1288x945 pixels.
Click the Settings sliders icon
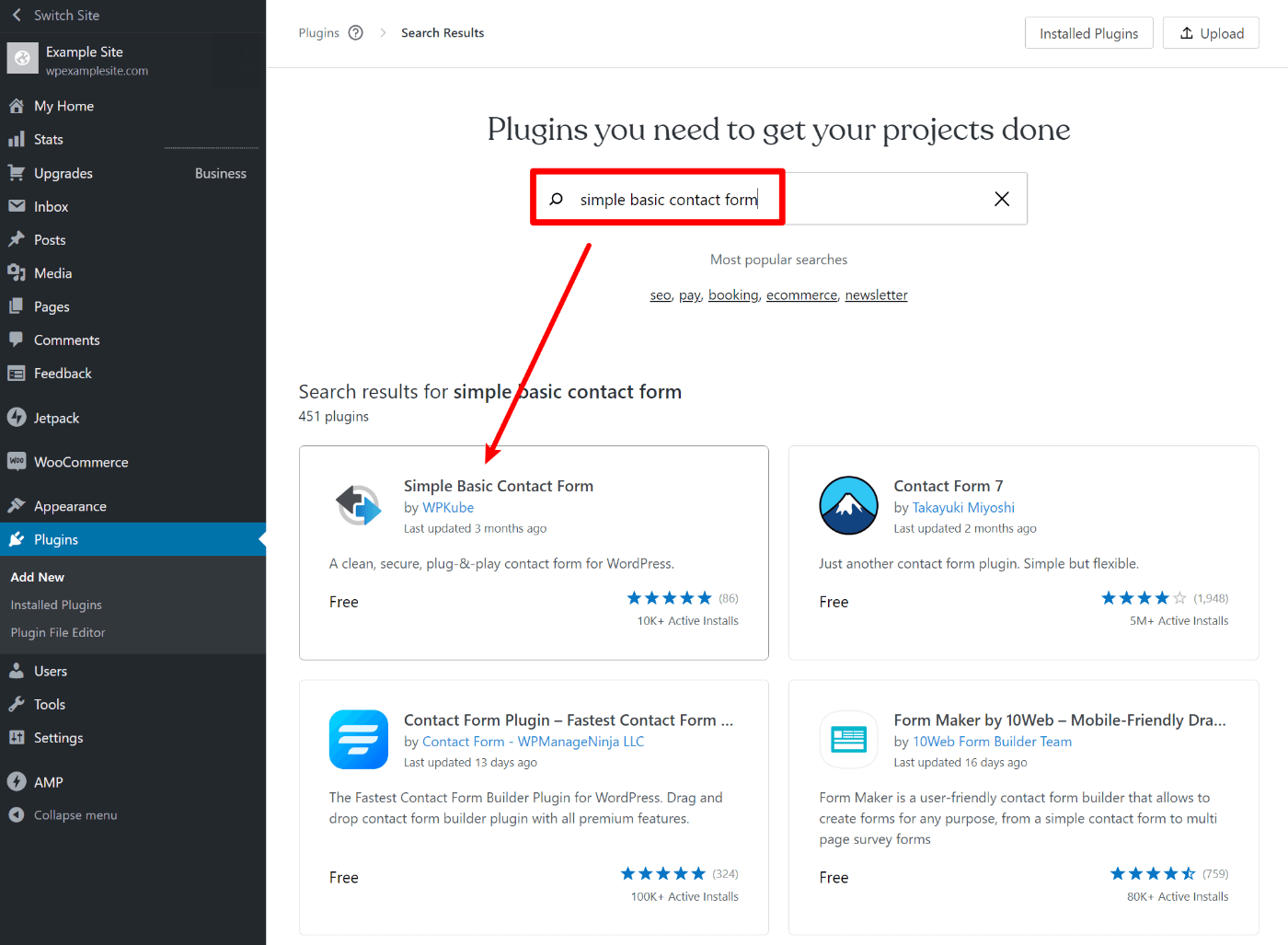click(x=17, y=737)
